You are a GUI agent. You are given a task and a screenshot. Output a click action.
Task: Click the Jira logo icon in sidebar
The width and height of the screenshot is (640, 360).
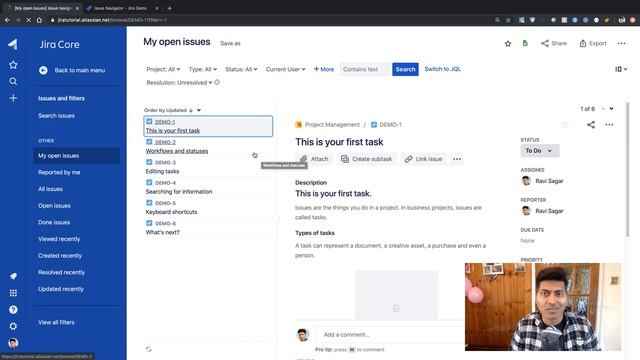[13, 44]
